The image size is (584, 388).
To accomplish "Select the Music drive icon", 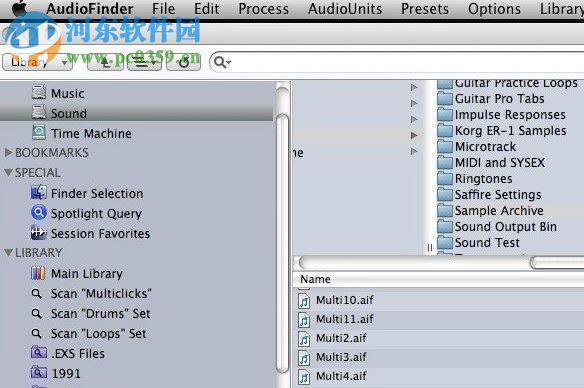I will point(39,92).
